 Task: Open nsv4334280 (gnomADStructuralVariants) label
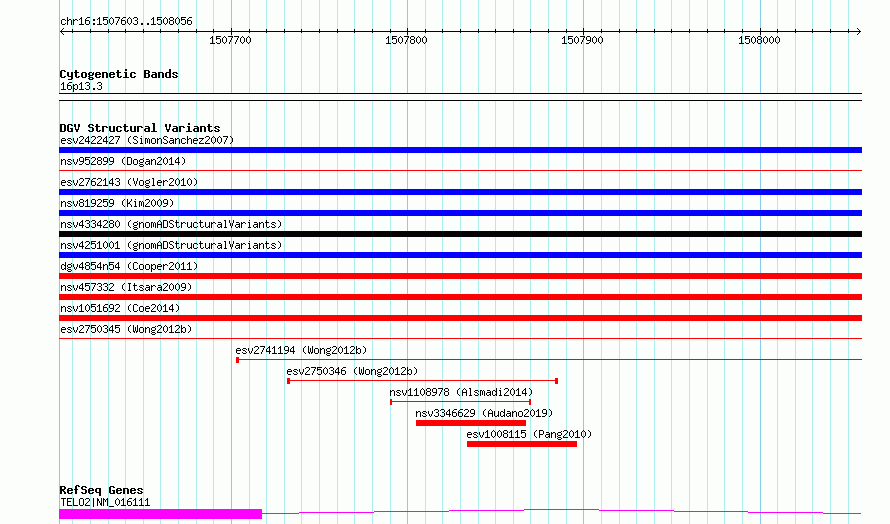pyautogui.click(x=171, y=224)
